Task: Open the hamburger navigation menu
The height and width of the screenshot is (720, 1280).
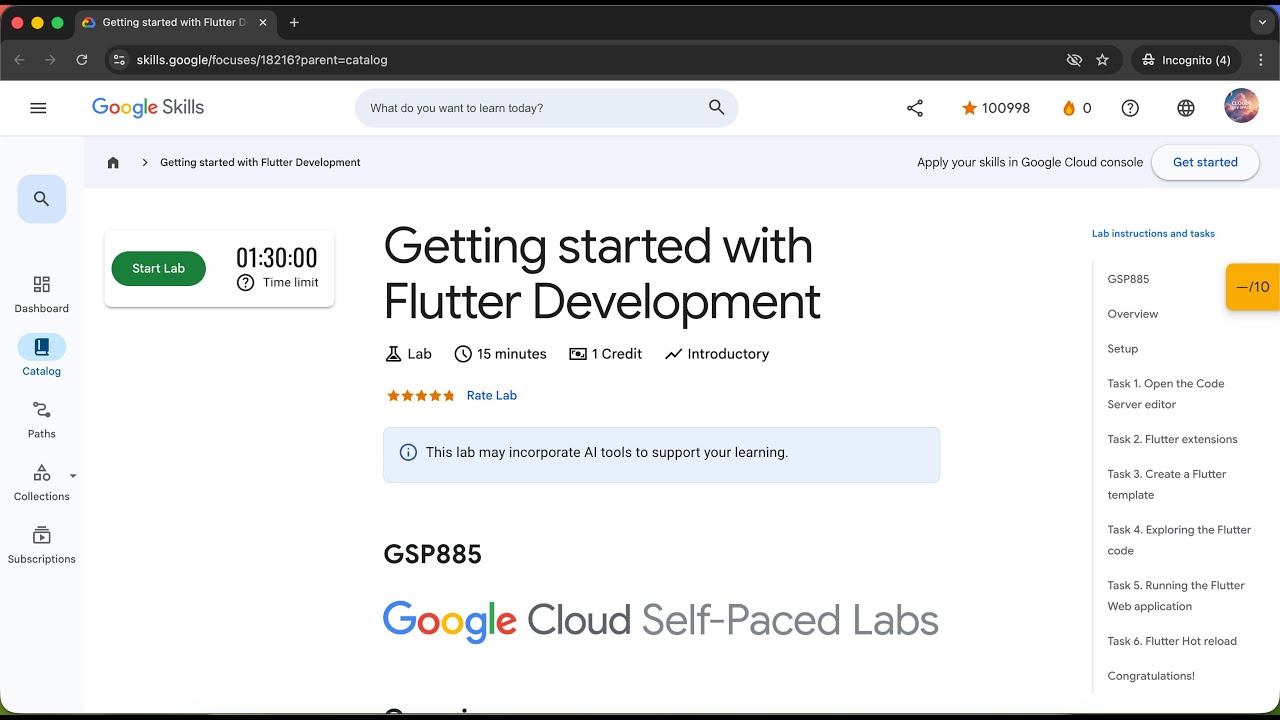Action: click(x=38, y=108)
